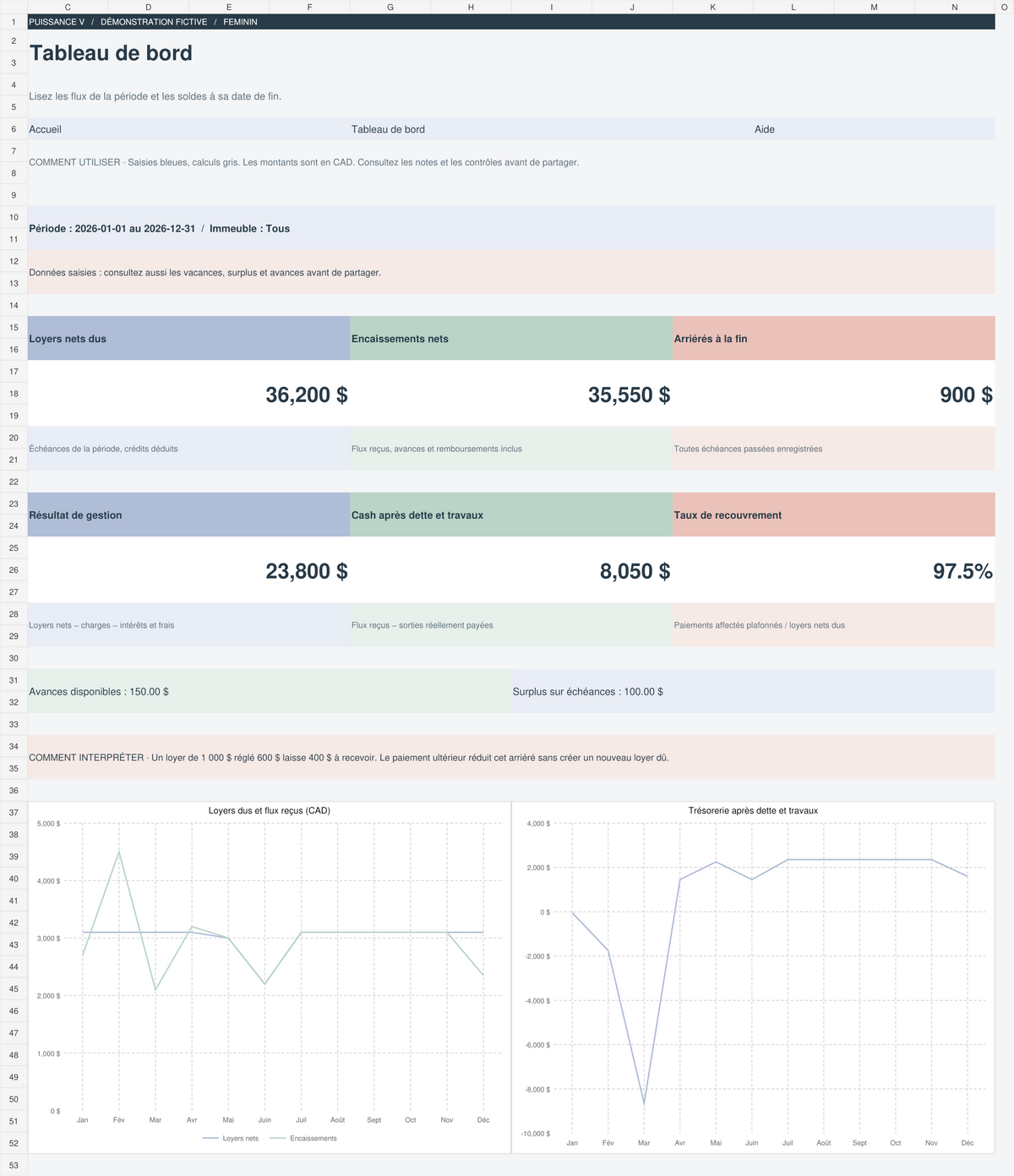The width and height of the screenshot is (1014, 1176).
Task: Select the 35,550 $ value
Action: coord(630,395)
